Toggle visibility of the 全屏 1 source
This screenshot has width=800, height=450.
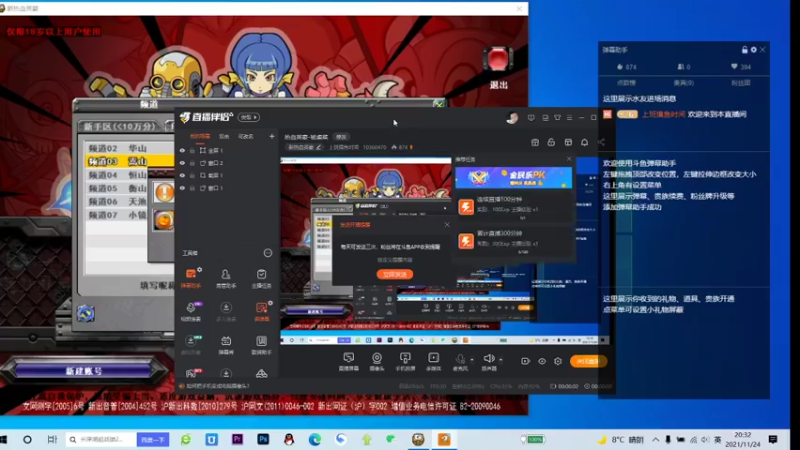(x=182, y=151)
